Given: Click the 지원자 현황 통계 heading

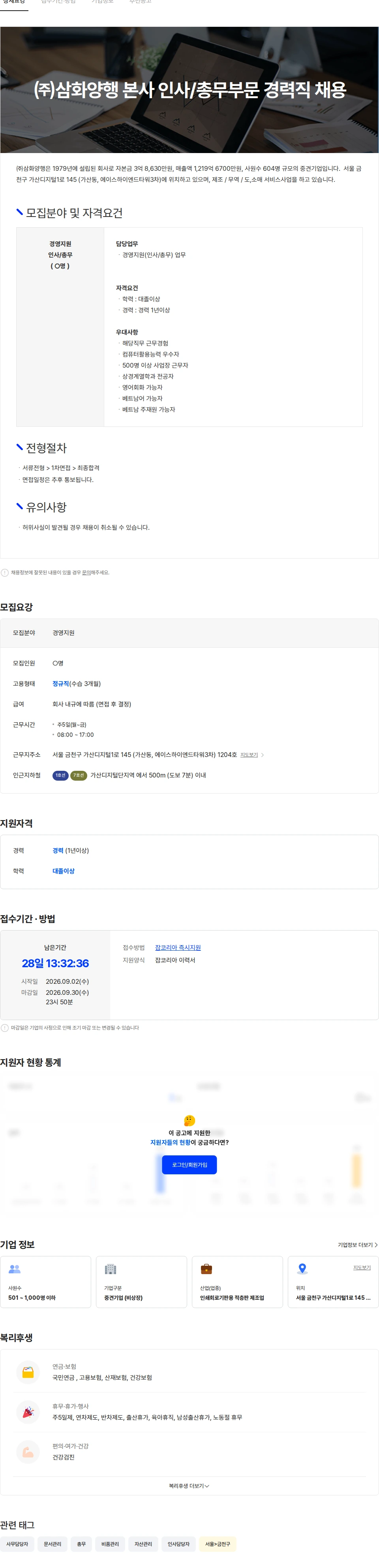Looking at the screenshot, I should click(x=30, y=1062).
